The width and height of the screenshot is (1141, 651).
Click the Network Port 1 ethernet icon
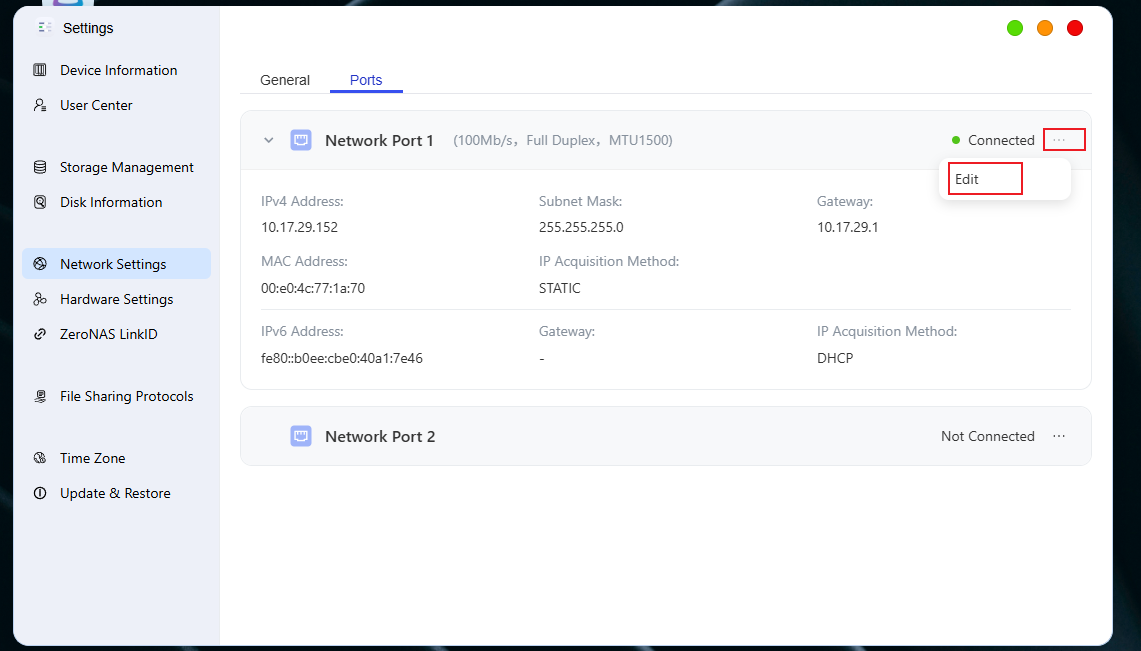(x=301, y=140)
